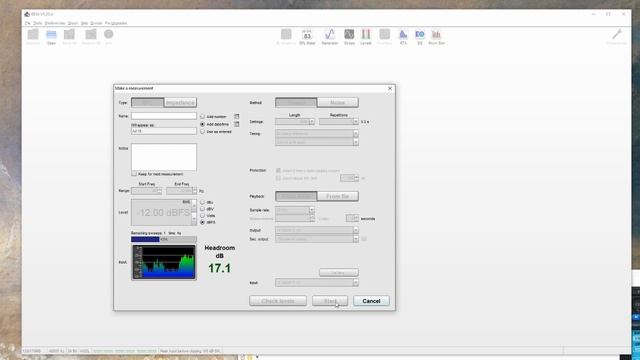The image size is (640, 360).
Task: Click the Measure toolbar icon
Action: (33, 36)
